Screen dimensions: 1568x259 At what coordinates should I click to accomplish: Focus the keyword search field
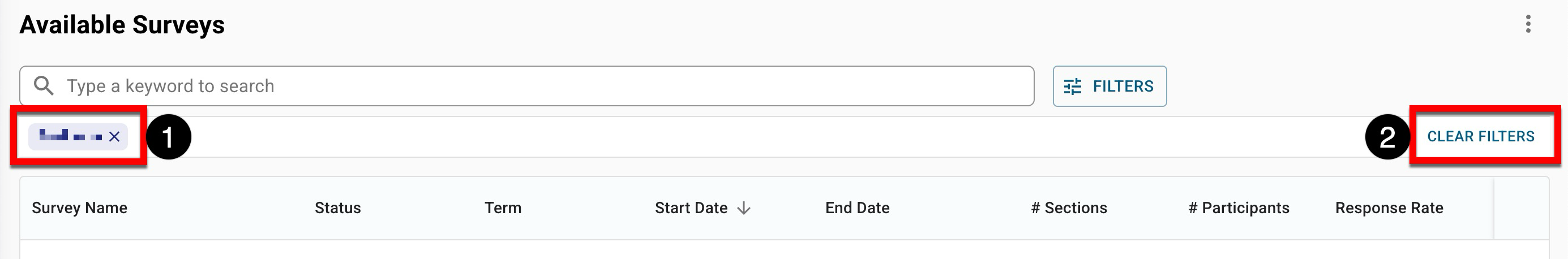click(x=535, y=86)
